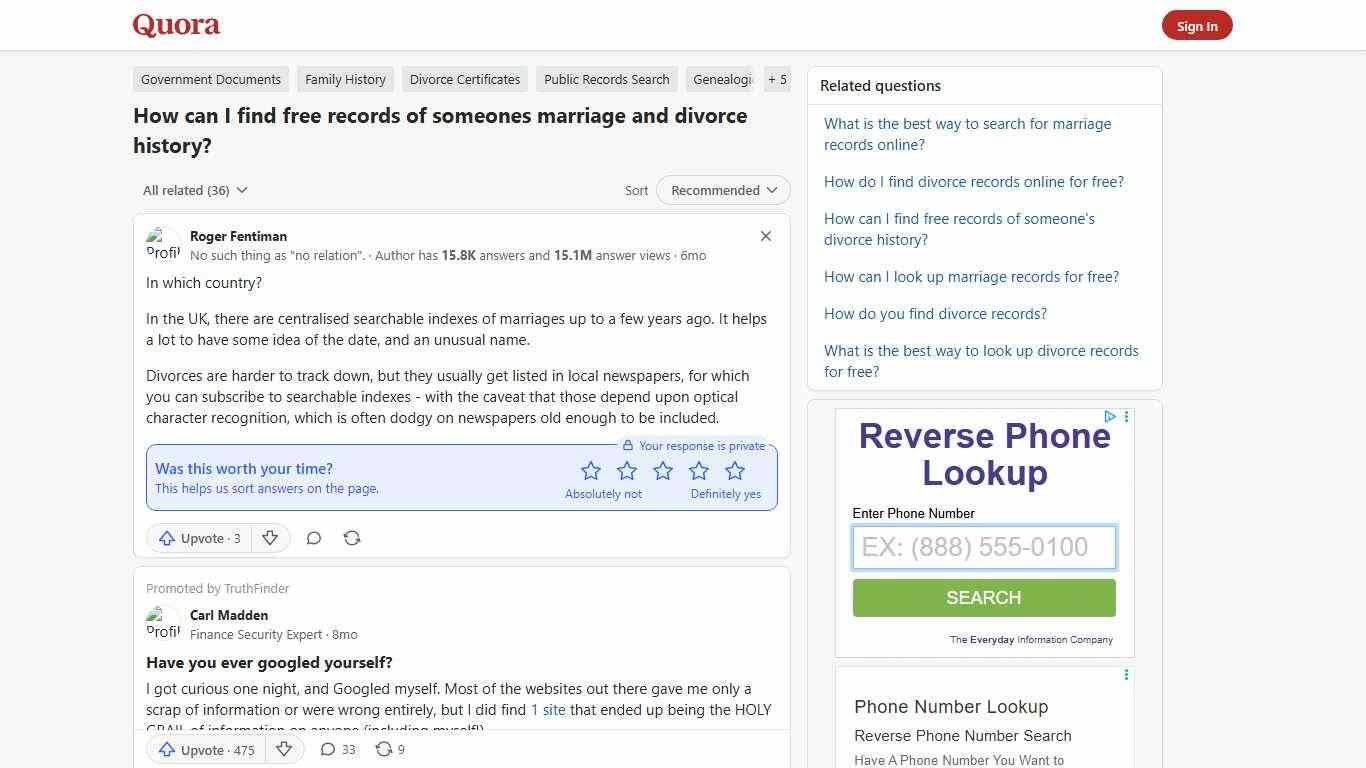Click the Enter Phone Number field
Image resolution: width=1366 pixels, height=768 pixels.
(x=983, y=547)
